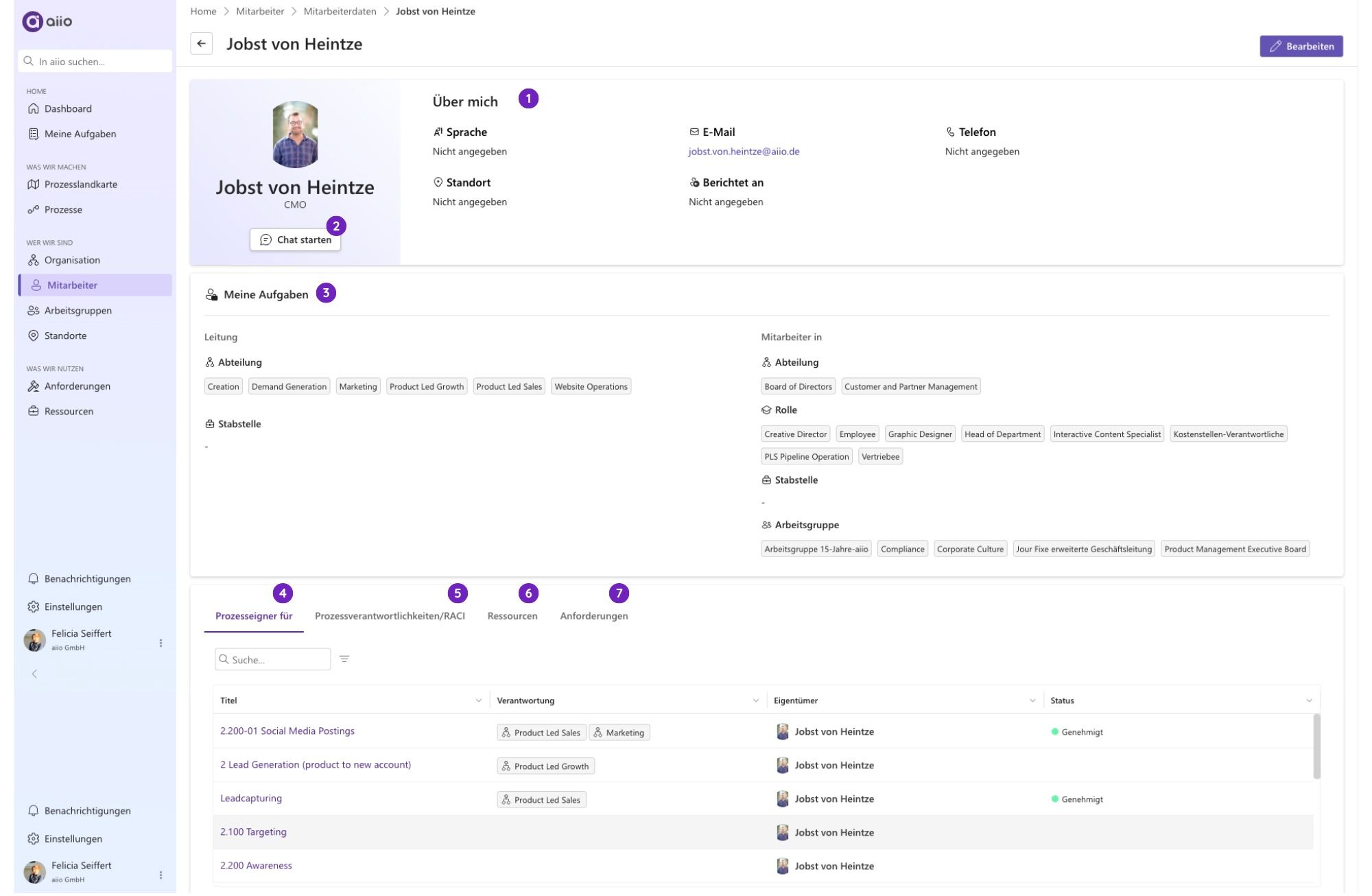Click the table Suche field
The image size is (1372, 896).
272,659
